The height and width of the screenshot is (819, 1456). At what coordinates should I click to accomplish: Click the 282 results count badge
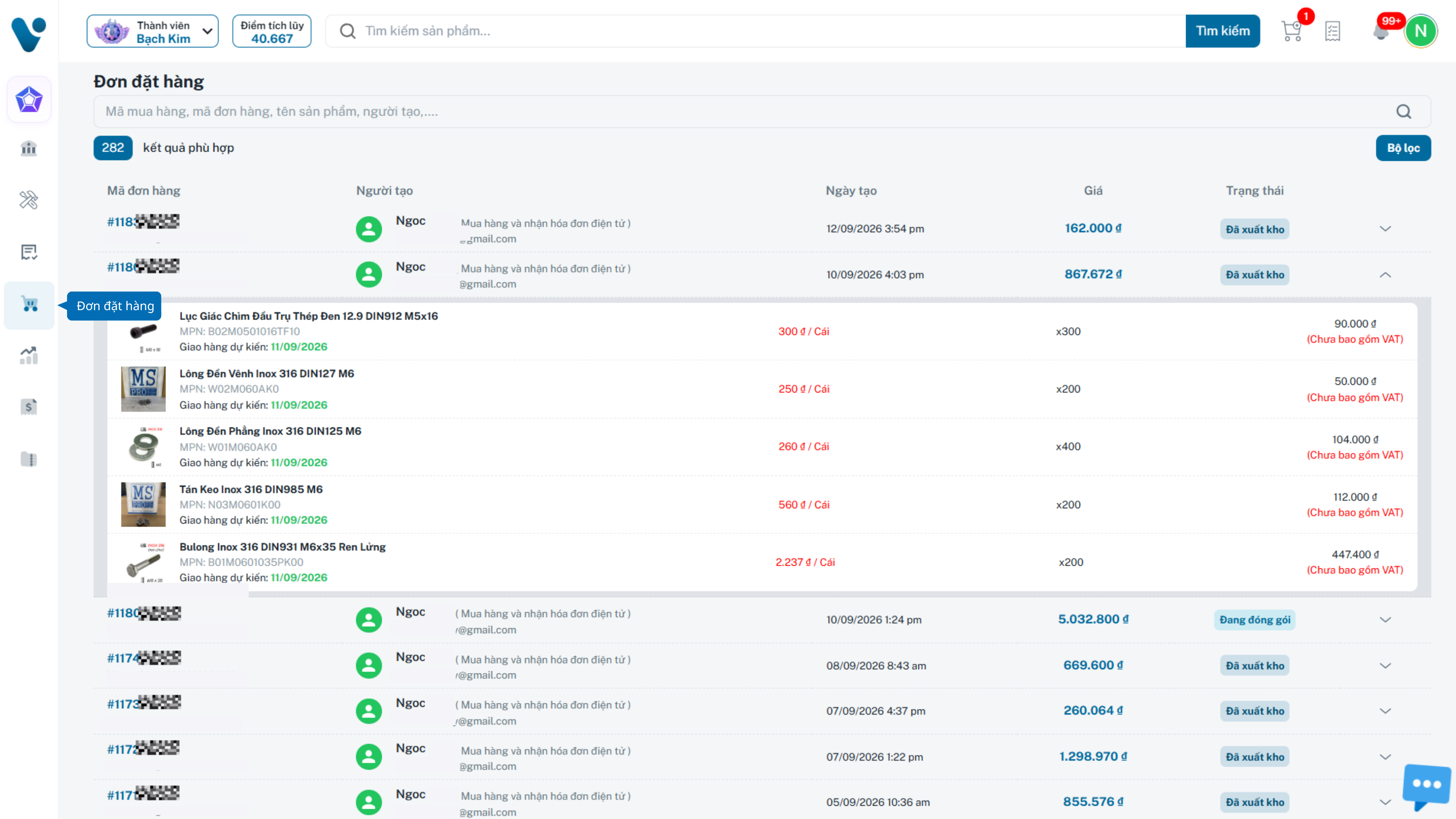113,148
